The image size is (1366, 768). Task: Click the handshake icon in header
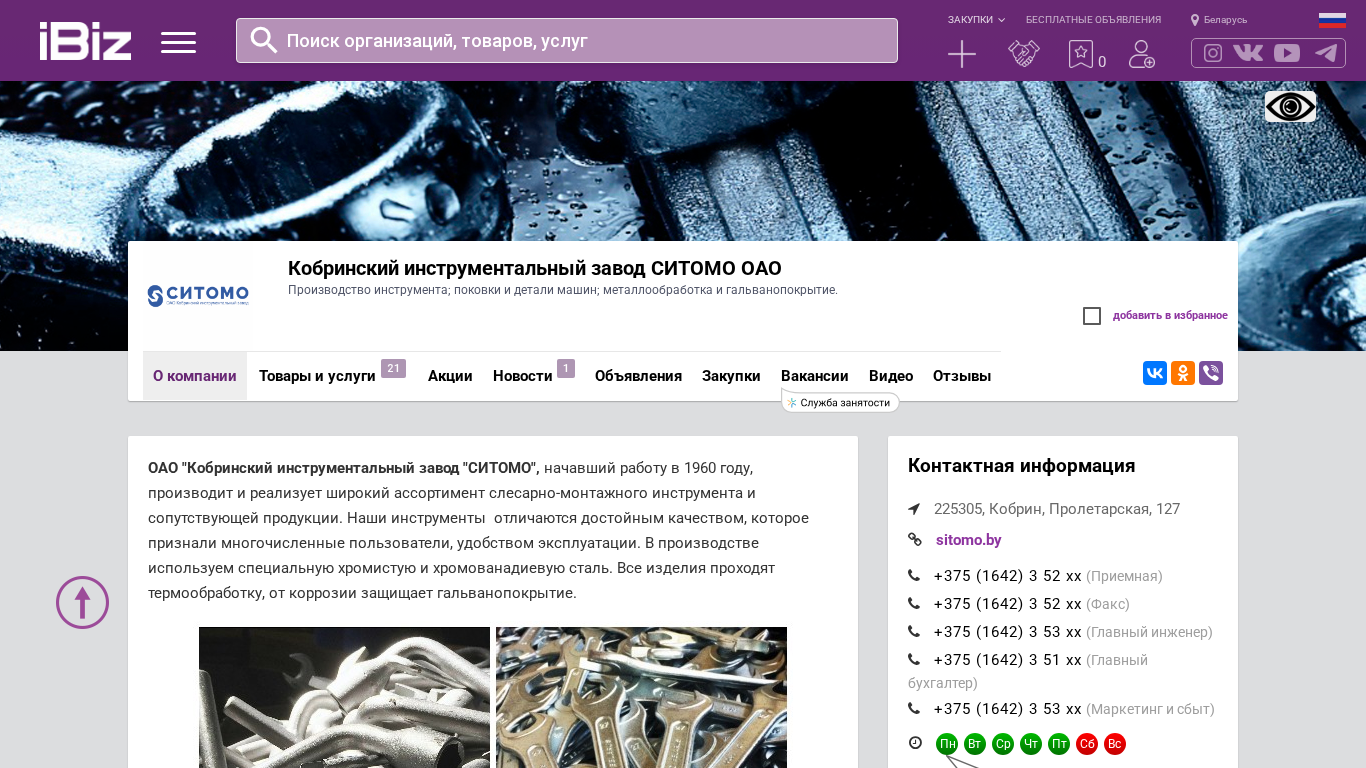(1023, 54)
